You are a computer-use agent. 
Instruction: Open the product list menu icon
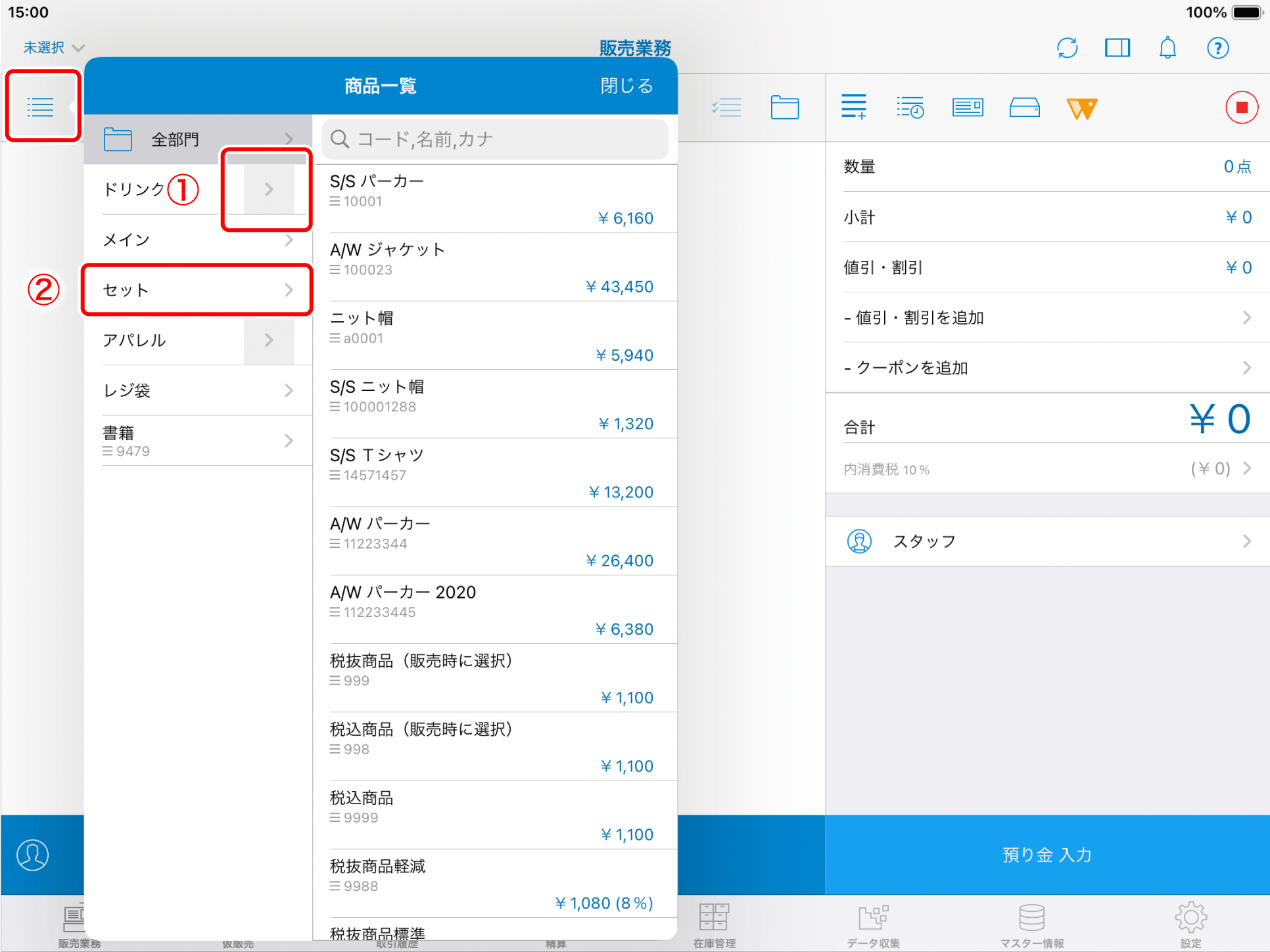[41, 107]
